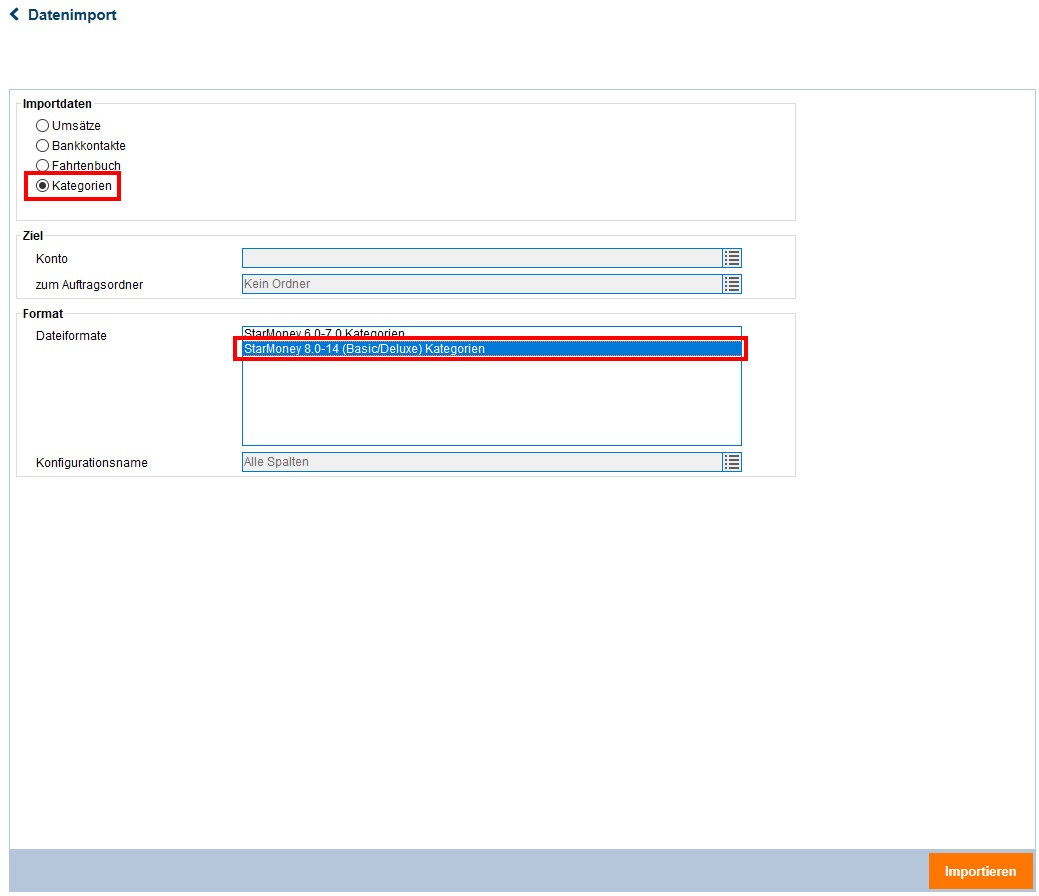Viewport: 1039px width, 896px height.
Task: Click the empty Konto dropdown field
Action: tap(481, 258)
